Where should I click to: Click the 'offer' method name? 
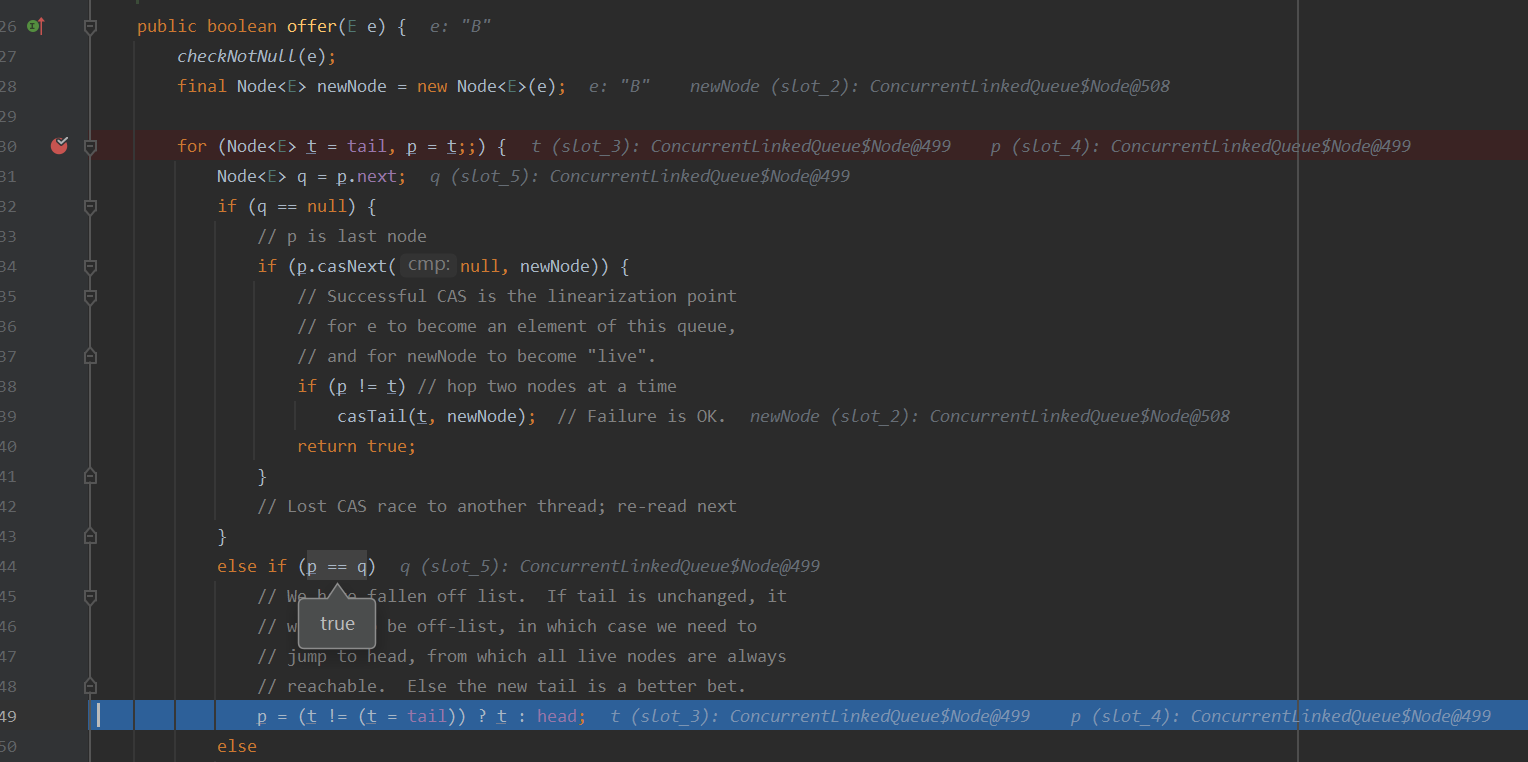click(311, 26)
